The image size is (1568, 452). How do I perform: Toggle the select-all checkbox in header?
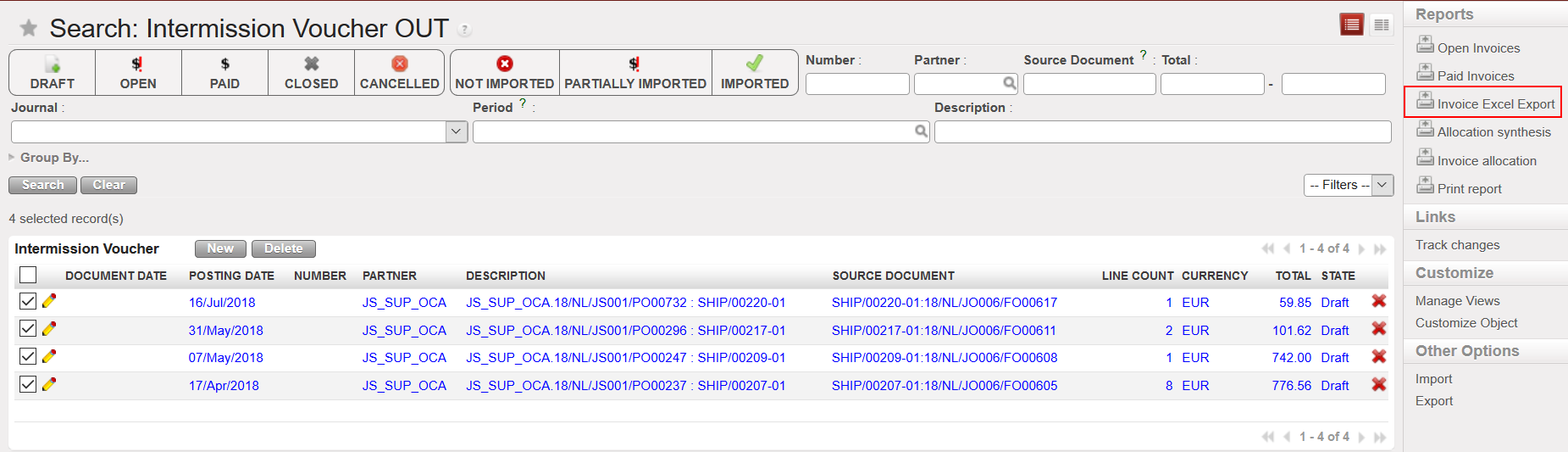pyautogui.click(x=28, y=275)
